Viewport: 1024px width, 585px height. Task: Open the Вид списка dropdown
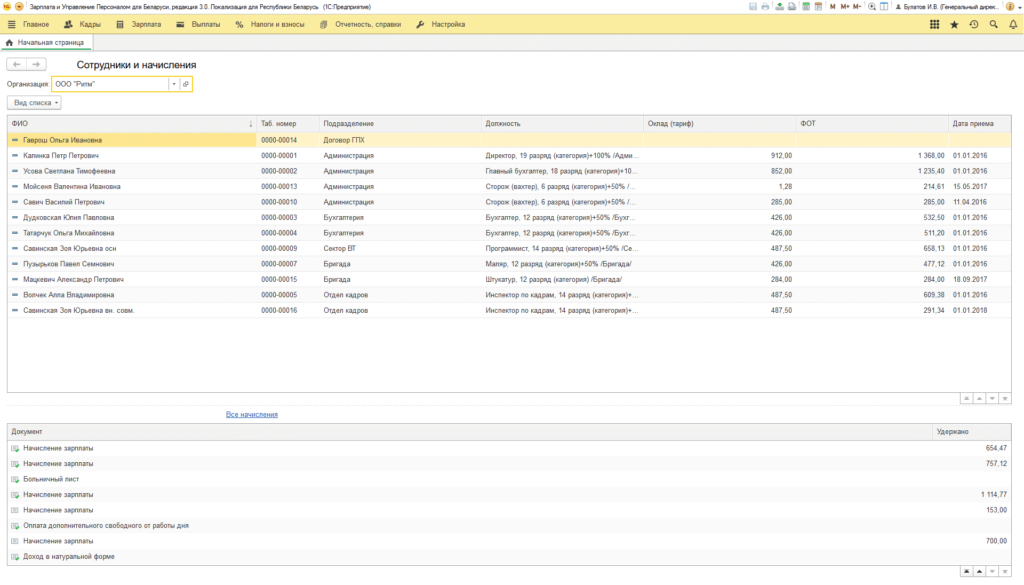[35, 103]
